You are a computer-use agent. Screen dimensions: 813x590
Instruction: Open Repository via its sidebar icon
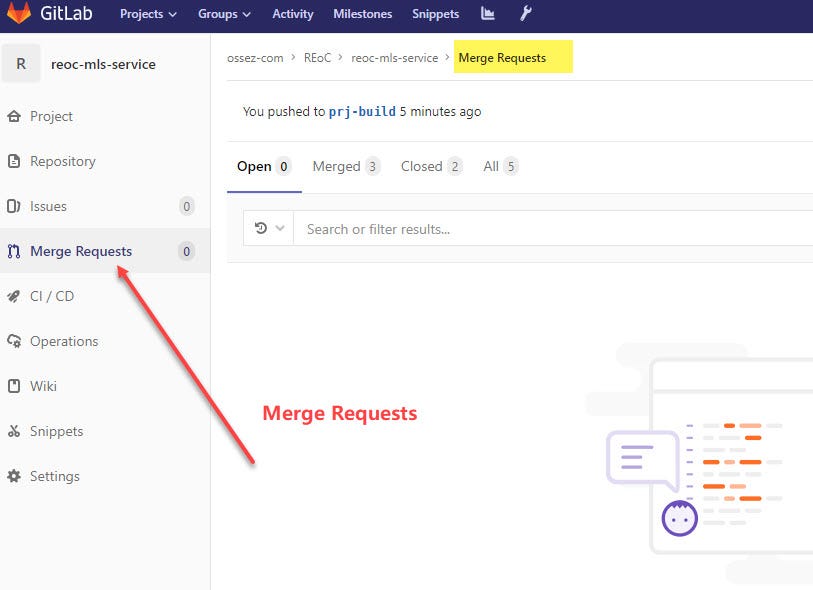pos(15,161)
